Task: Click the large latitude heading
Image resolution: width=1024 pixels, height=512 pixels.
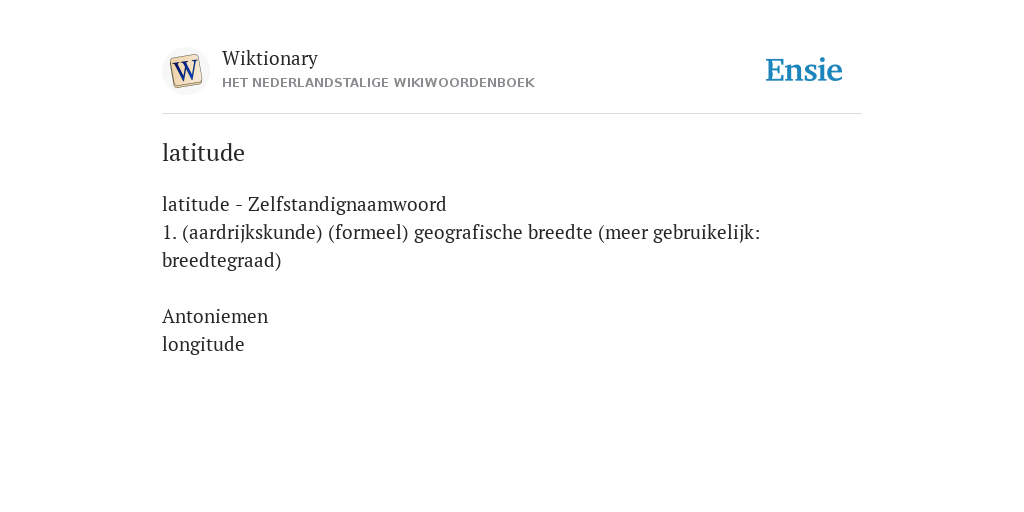Action: point(203,153)
